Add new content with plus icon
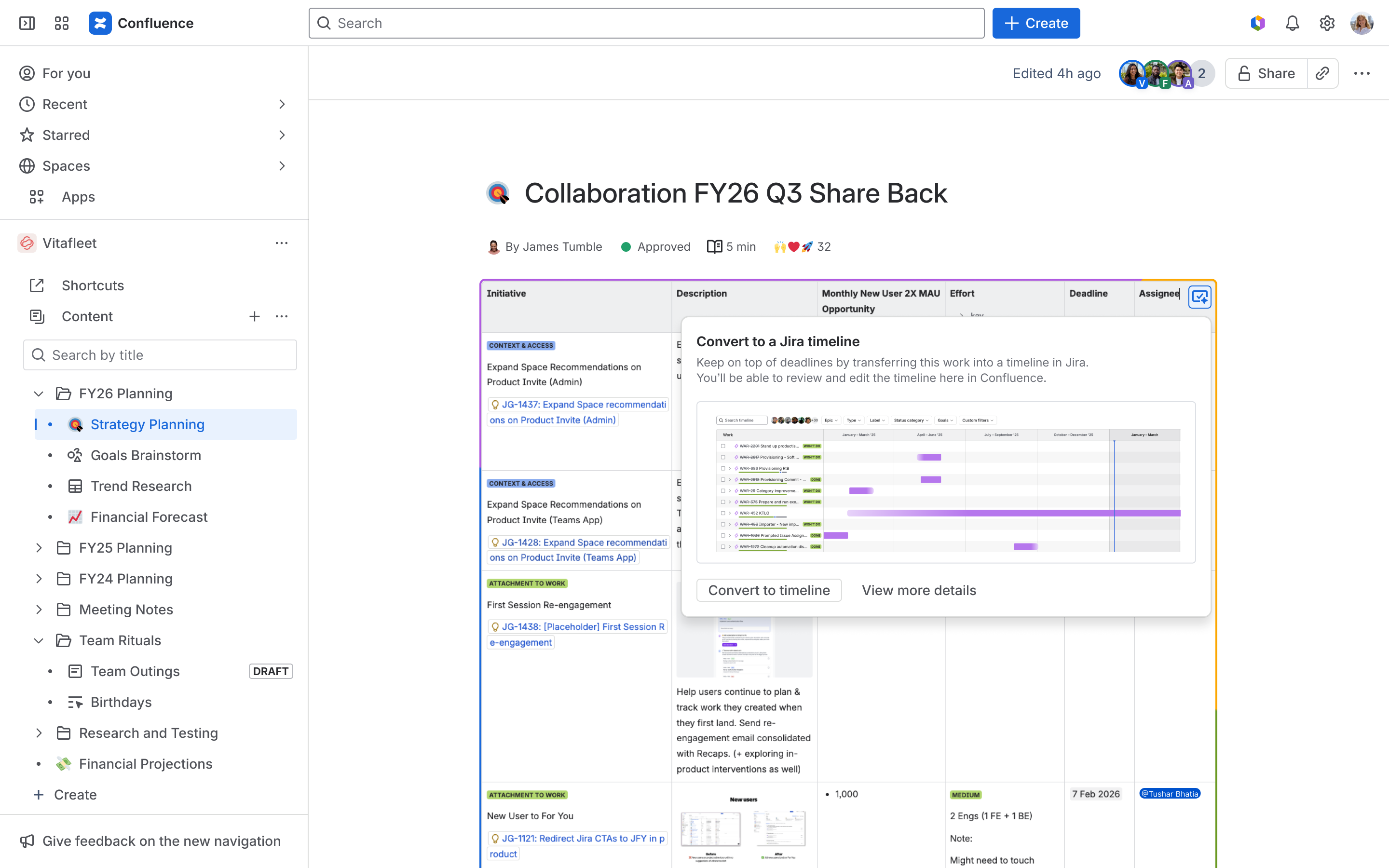This screenshot has height=868, width=1389. [254, 316]
